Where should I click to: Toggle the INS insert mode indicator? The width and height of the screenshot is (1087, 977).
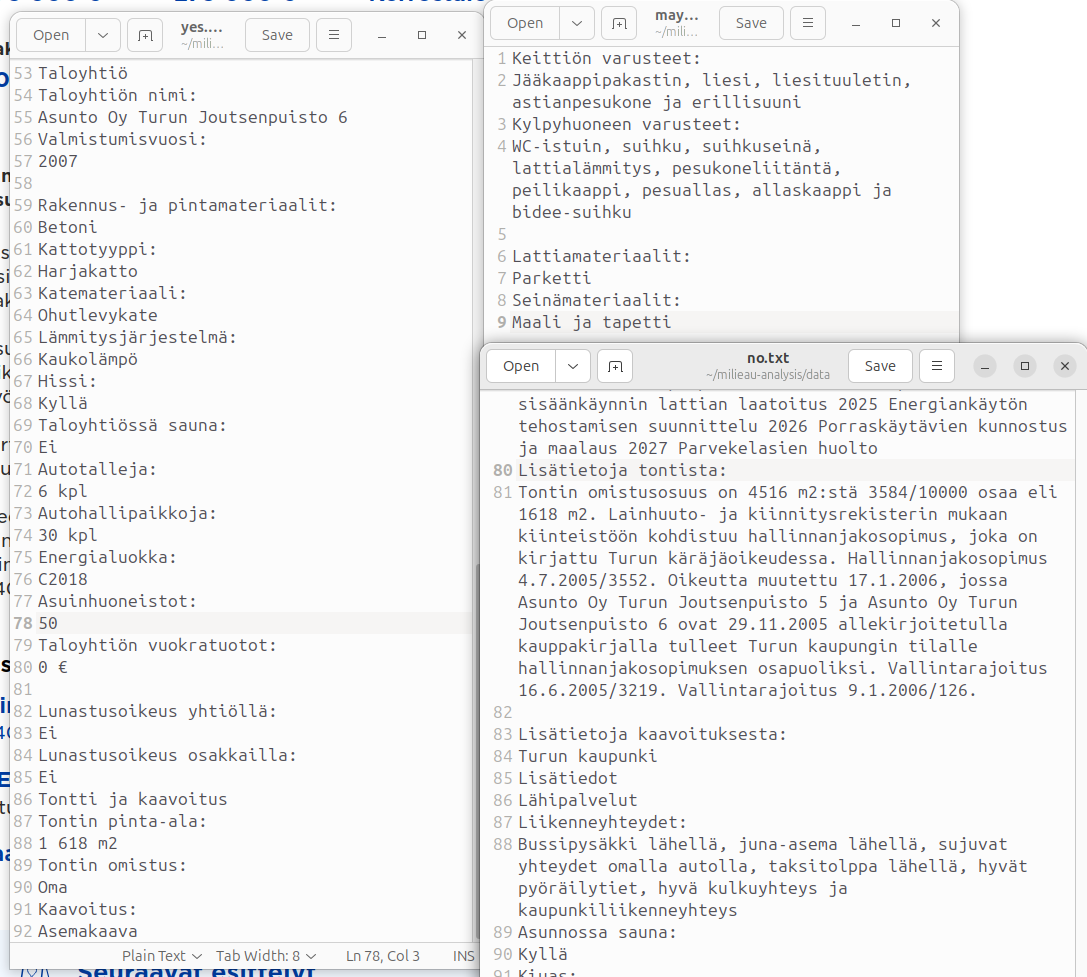coord(463,956)
